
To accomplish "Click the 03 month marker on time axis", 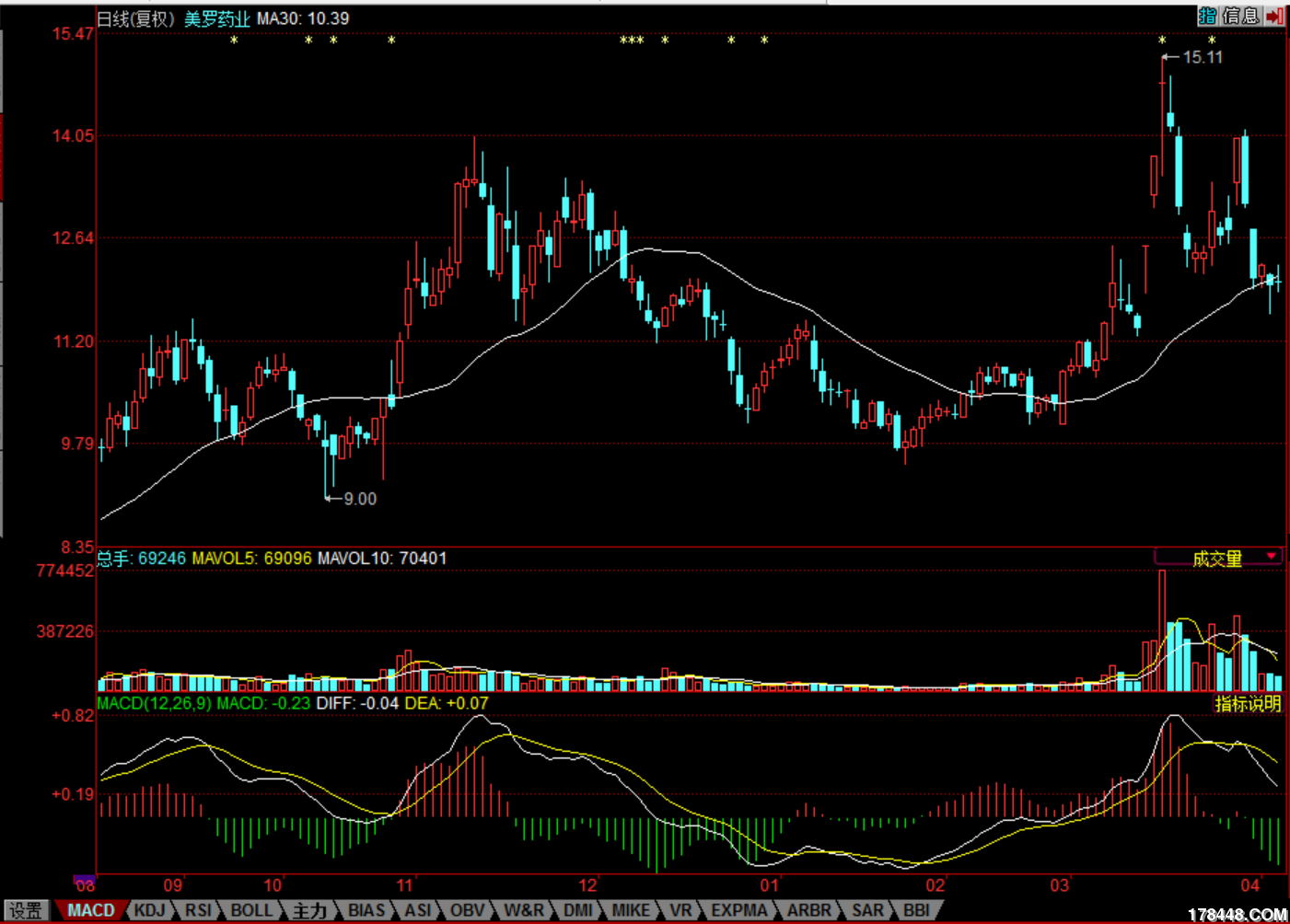I will pos(1060,886).
